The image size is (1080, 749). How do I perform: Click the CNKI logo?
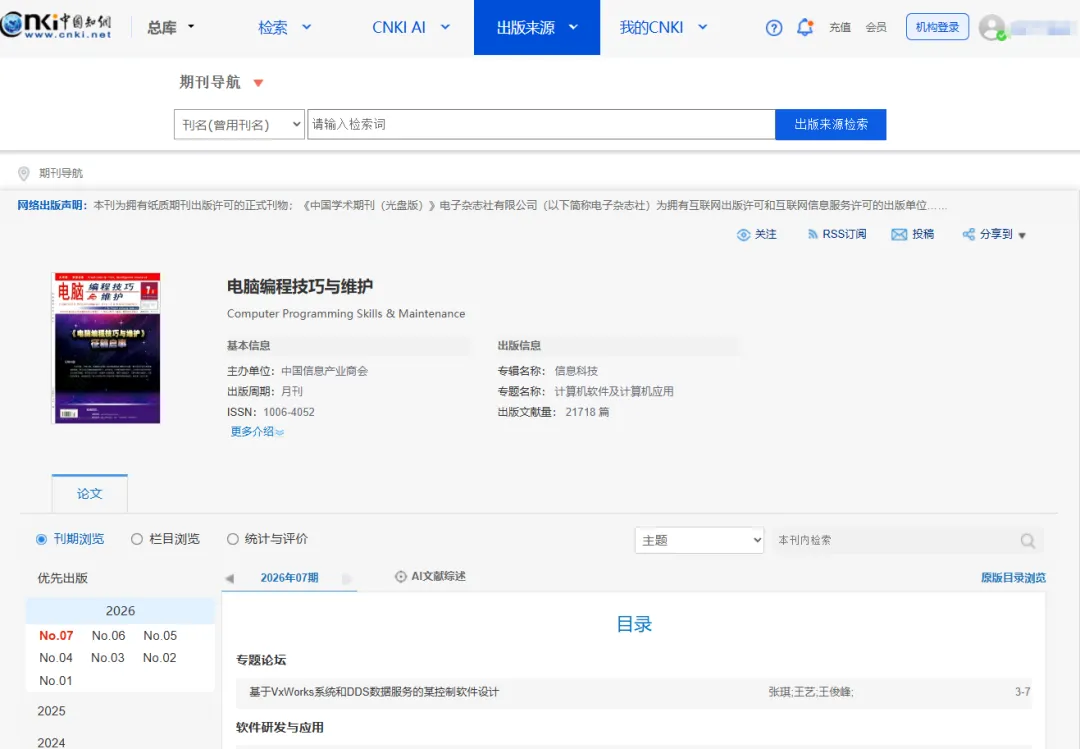[x=56, y=26]
